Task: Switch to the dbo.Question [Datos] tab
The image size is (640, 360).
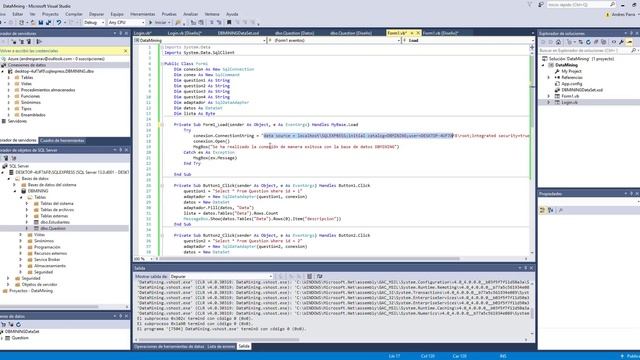Action: coord(294,33)
